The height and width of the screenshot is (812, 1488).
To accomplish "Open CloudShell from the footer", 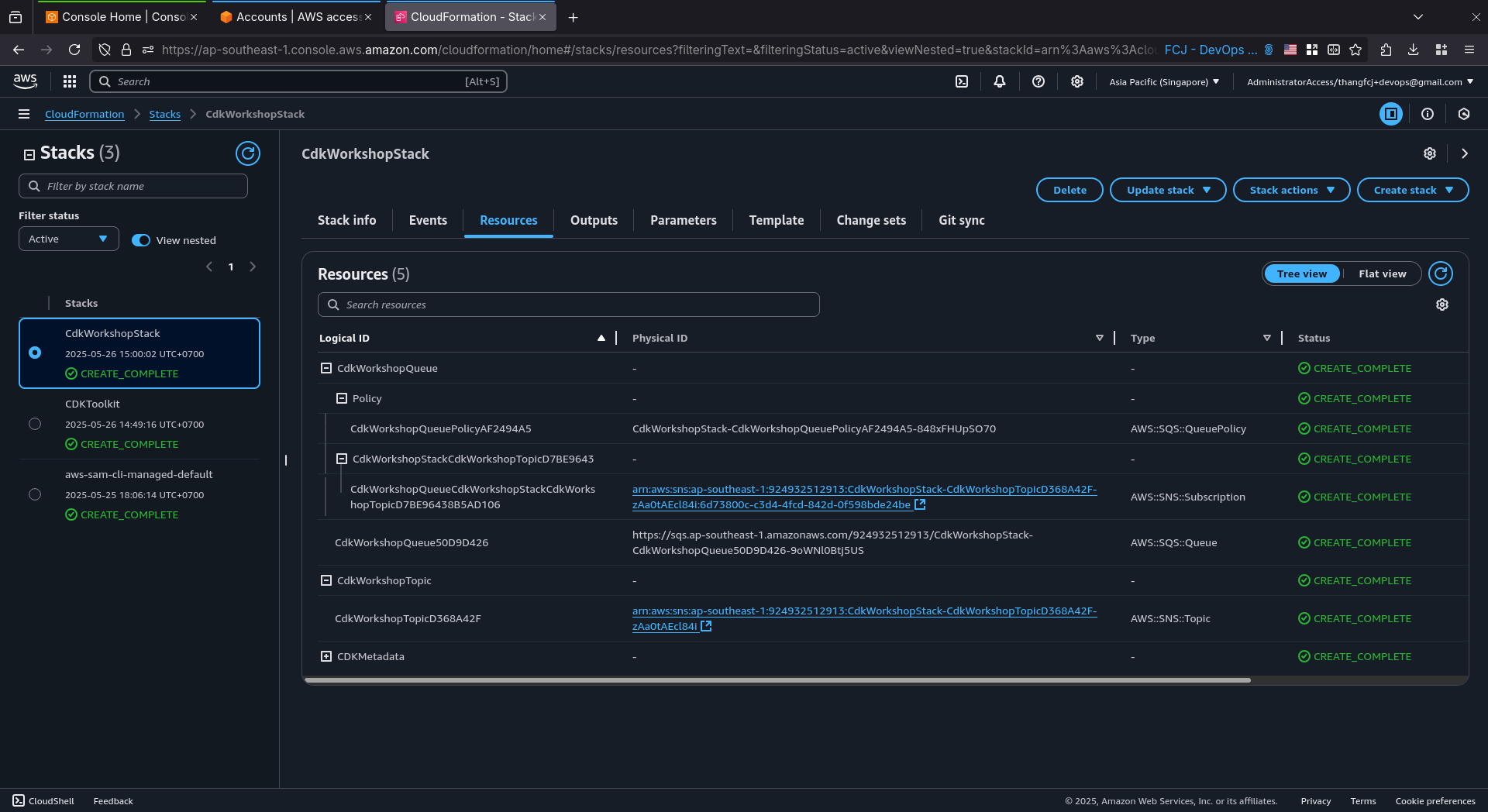I will [x=43, y=801].
